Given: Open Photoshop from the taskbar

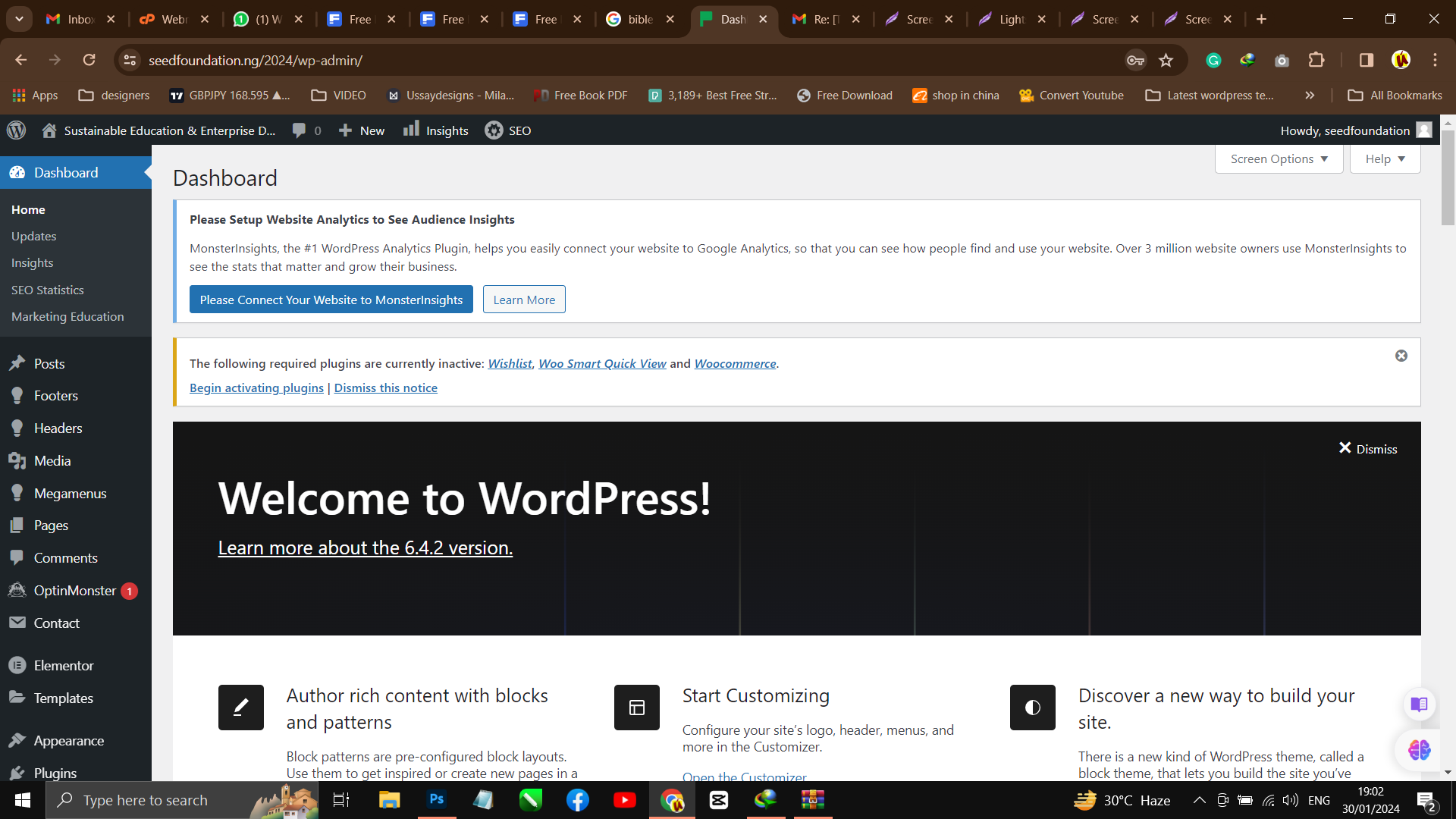Looking at the screenshot, I should 437,800.
